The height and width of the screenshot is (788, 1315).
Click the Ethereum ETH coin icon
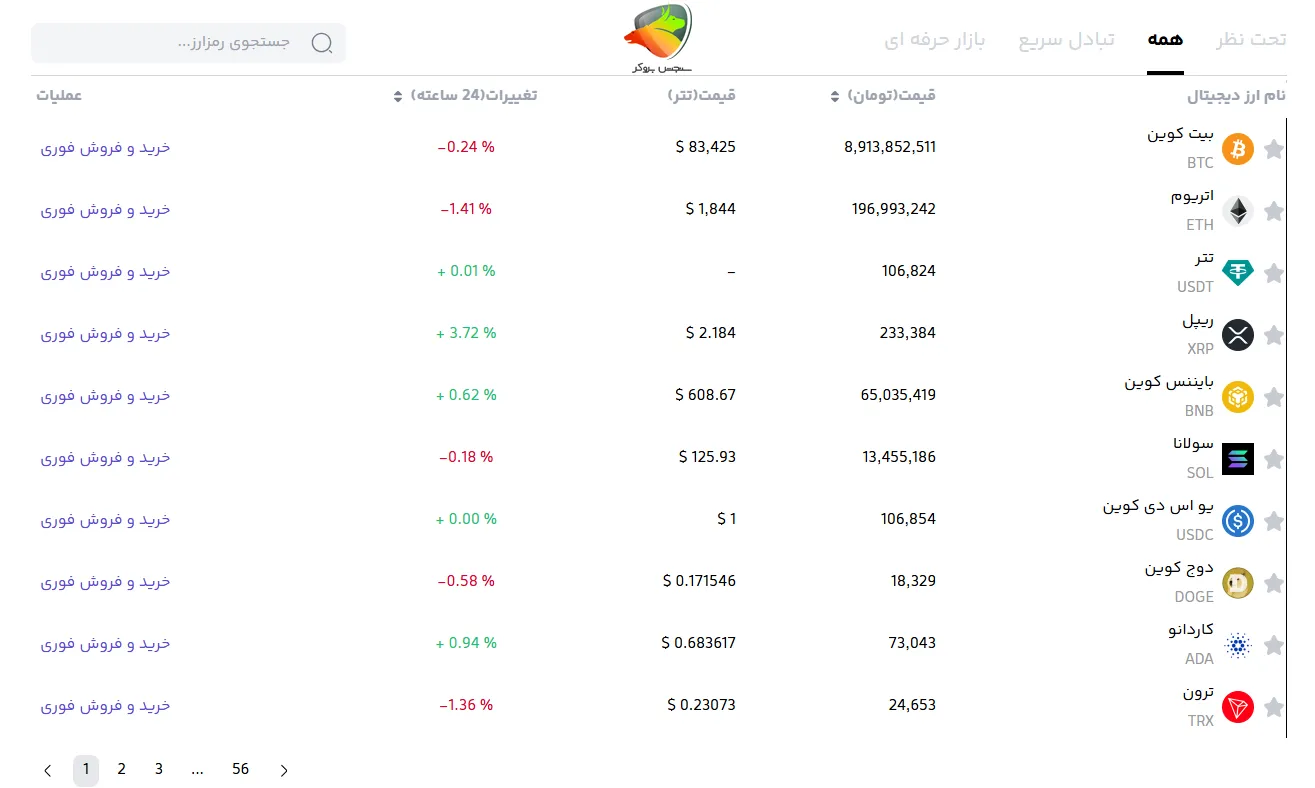tap(1237, 211)
